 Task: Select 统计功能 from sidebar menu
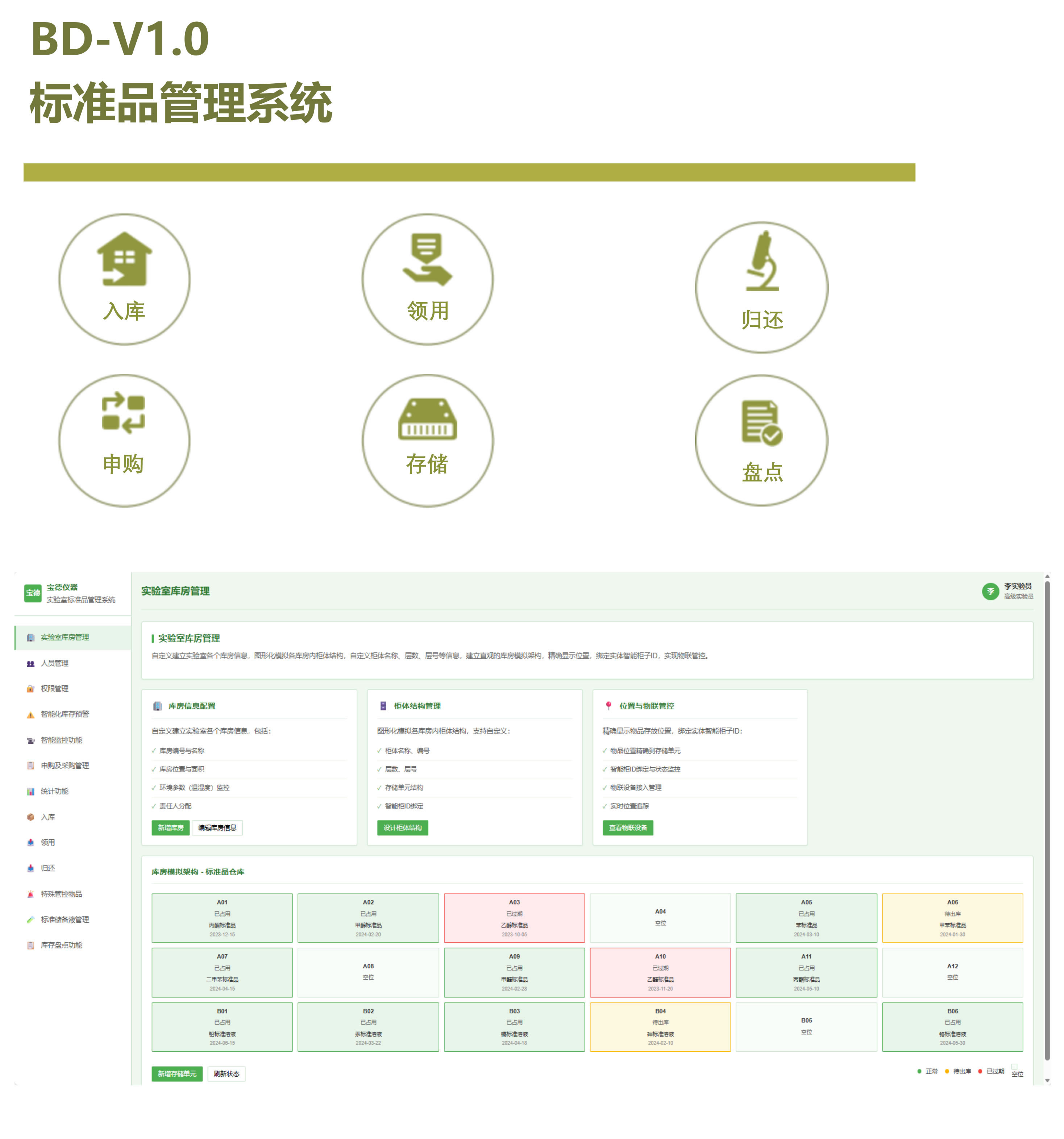tap(54, 791)
